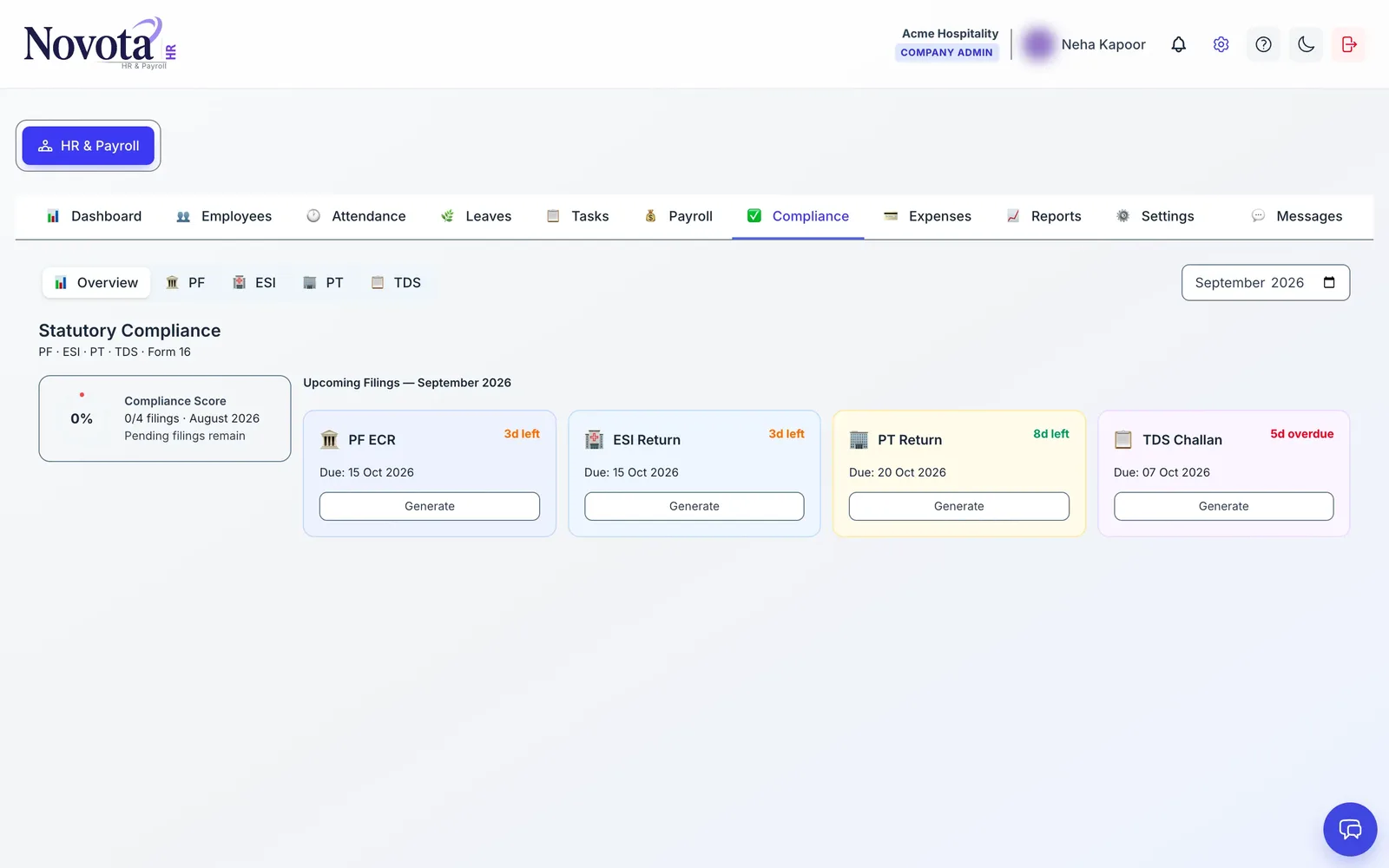Screen dimensions: 1389x868
Task: Open settings gear icon in header
Action: [1221, 44]
